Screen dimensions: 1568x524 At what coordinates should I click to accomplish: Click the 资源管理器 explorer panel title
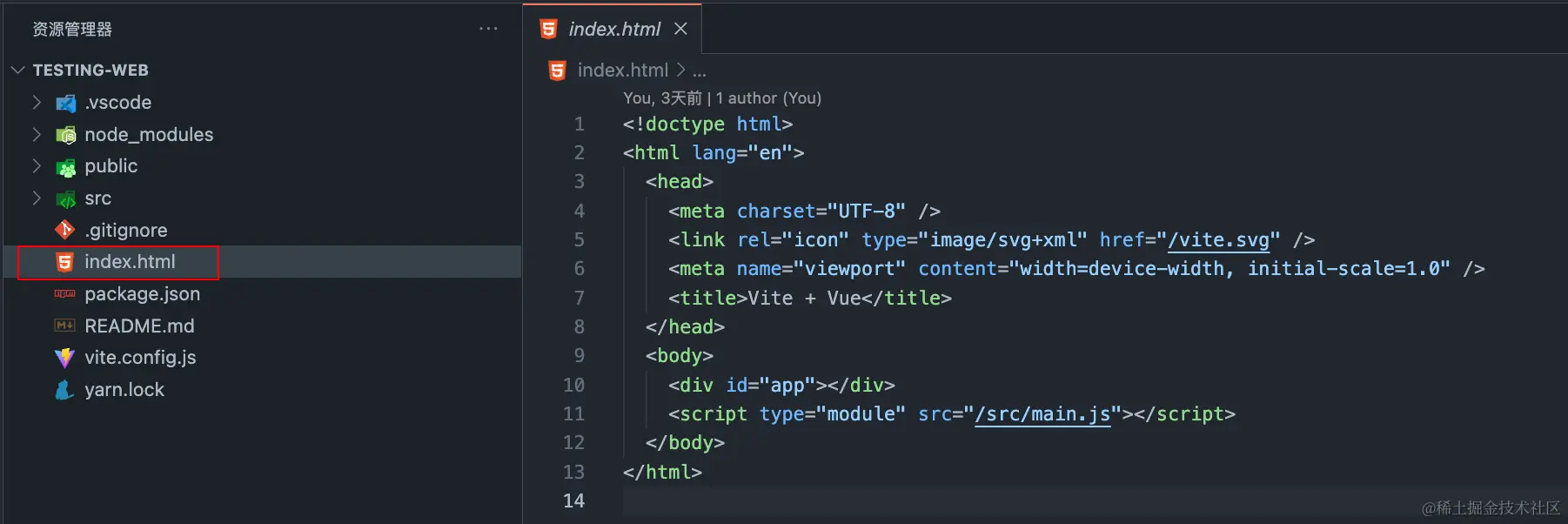[x=72, y=30]
